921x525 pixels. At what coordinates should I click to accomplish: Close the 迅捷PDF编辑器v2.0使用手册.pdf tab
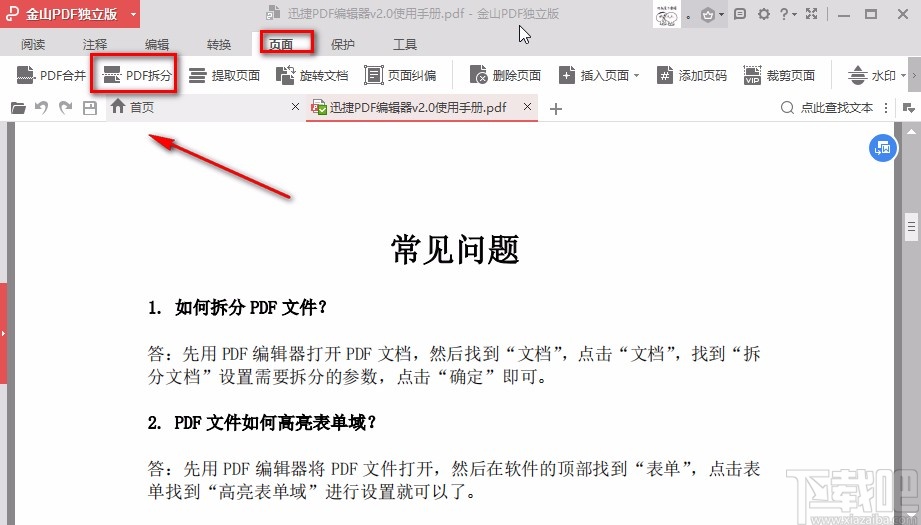(x=527, y=106)
